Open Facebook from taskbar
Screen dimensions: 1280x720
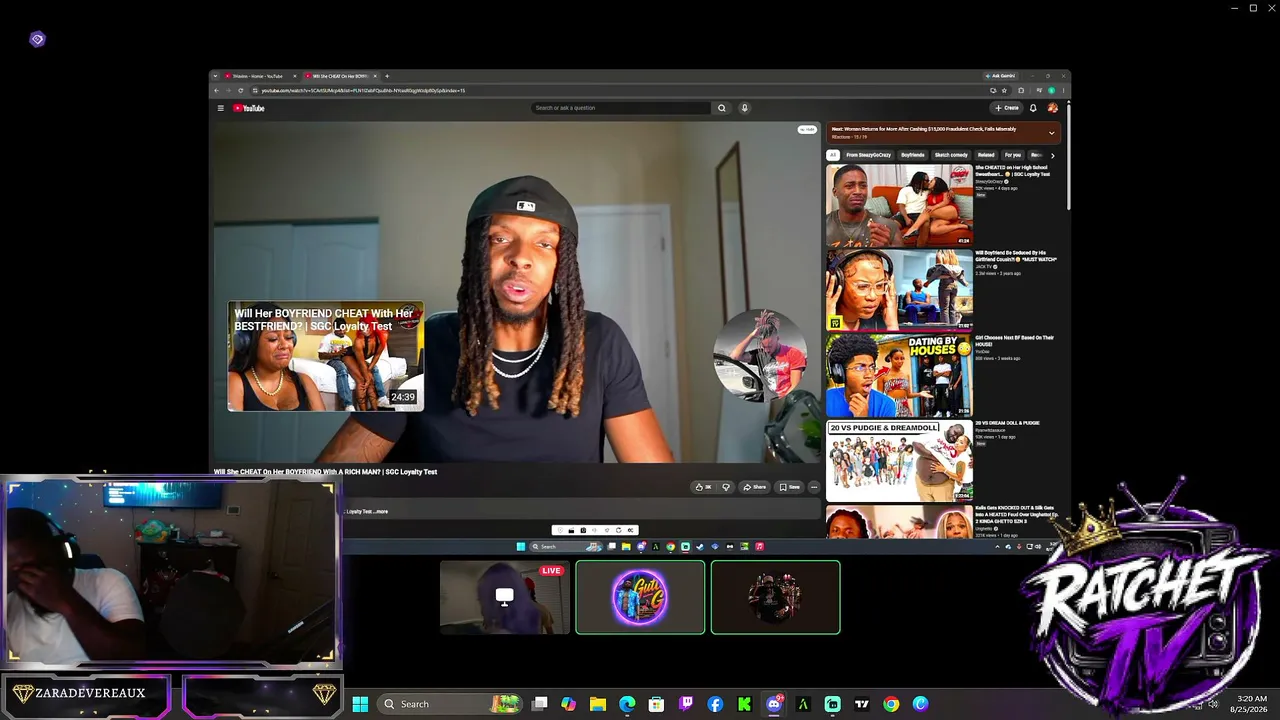point(715,704)
